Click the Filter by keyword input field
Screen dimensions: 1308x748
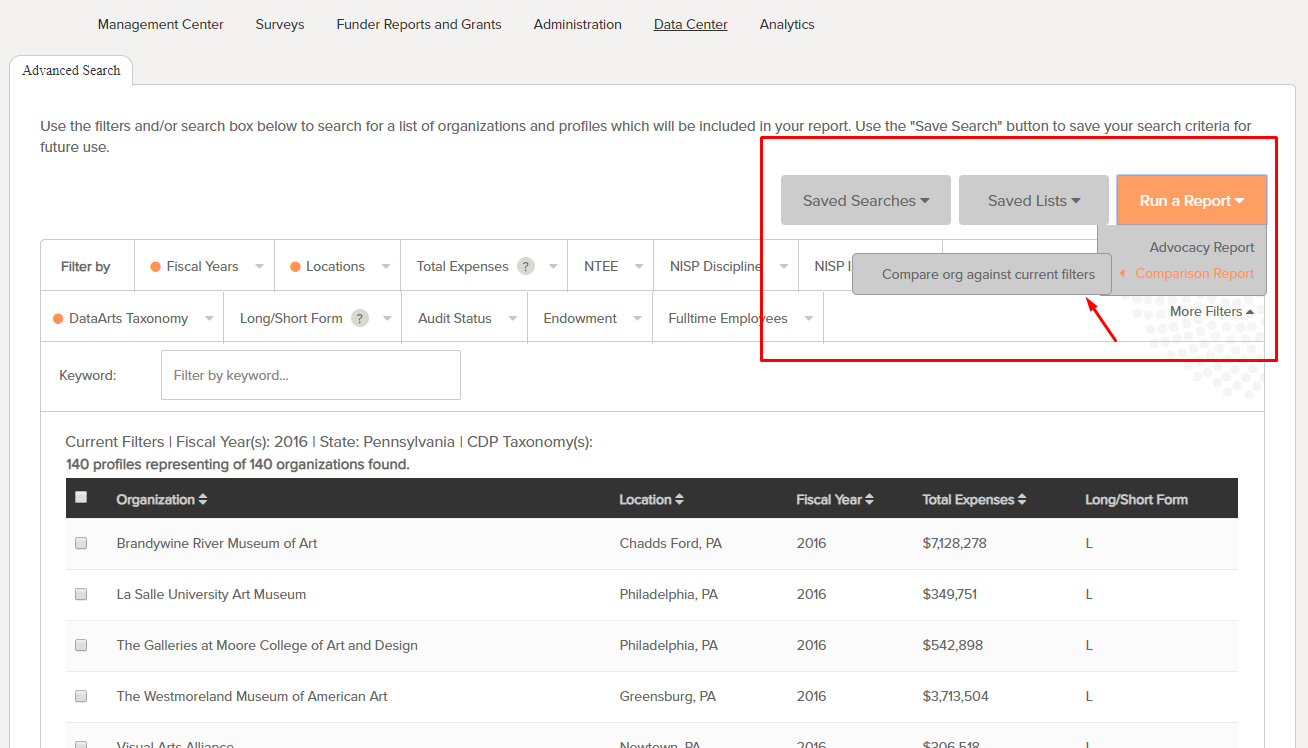(x=310, y=375)
